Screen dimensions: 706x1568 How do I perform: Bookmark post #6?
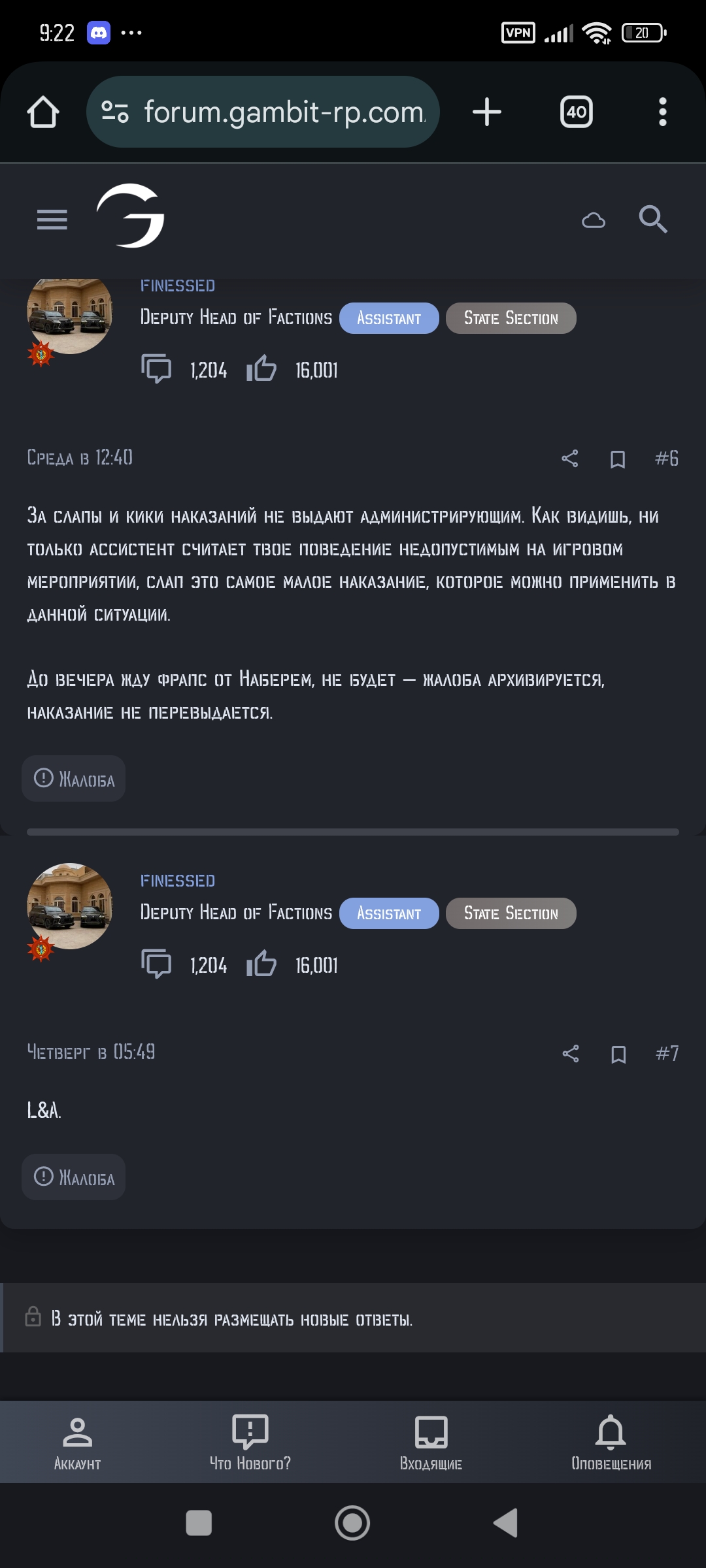click(618, 459)
